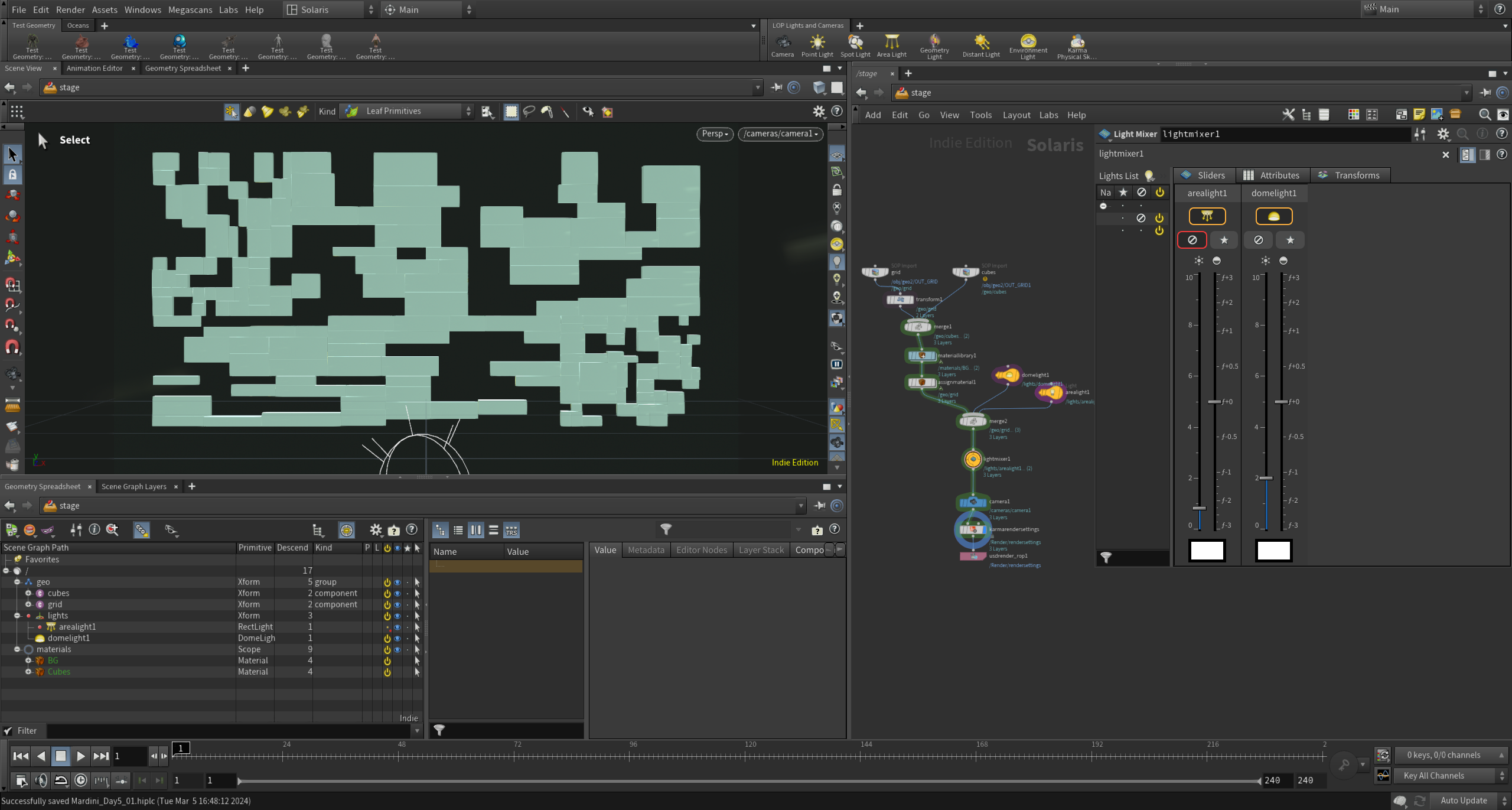Click the arealight1 light type icon

coord(1207,216)
